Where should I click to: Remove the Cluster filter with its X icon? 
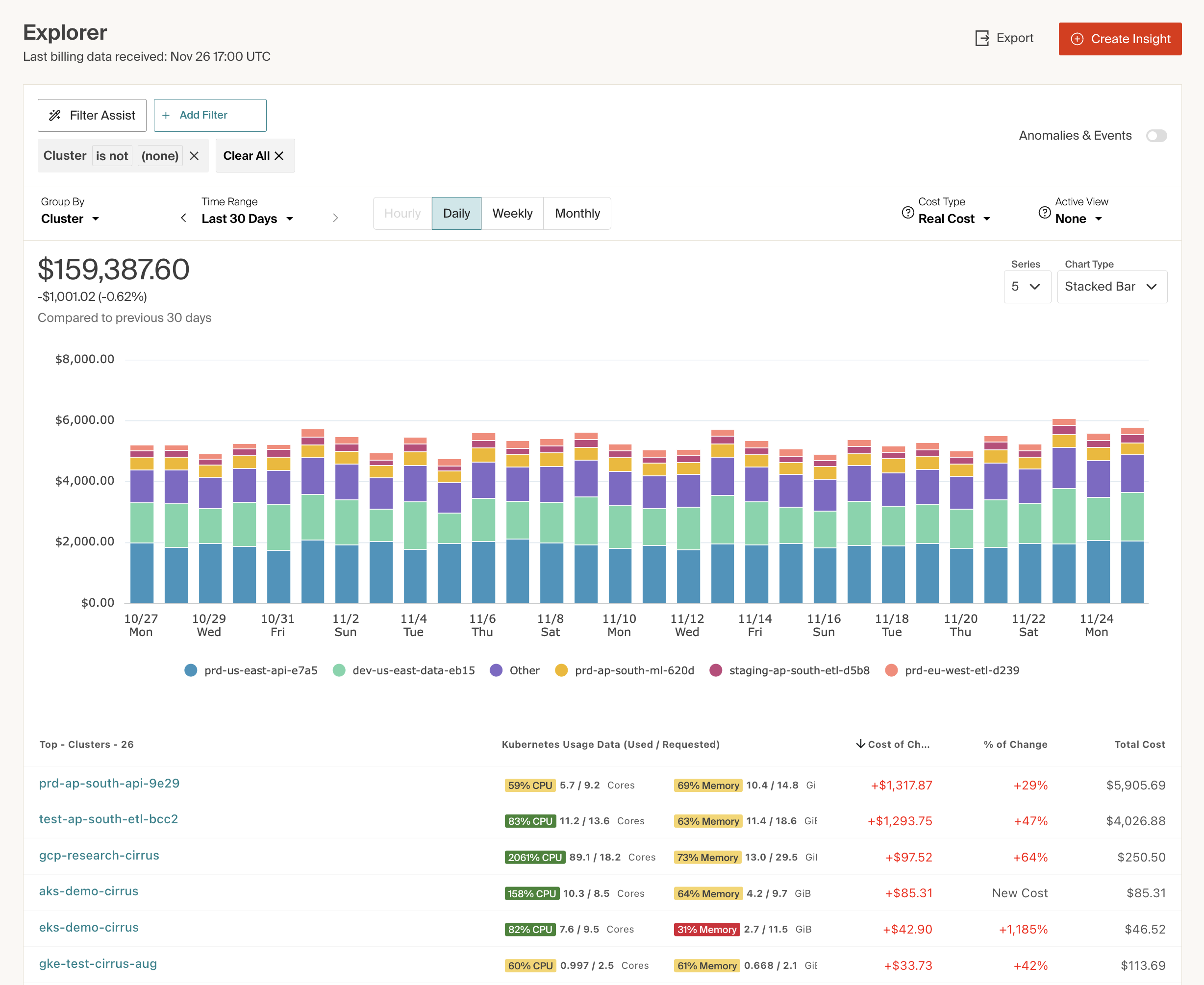tap(194, 155)
